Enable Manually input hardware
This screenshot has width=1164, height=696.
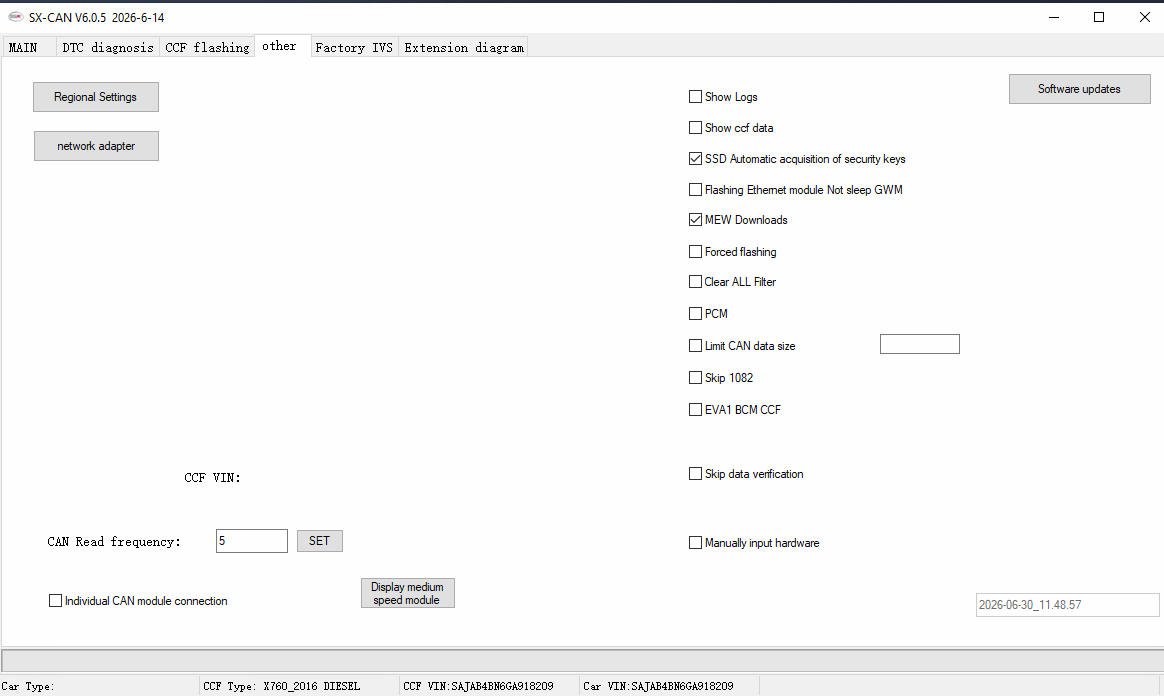[696, 543]
